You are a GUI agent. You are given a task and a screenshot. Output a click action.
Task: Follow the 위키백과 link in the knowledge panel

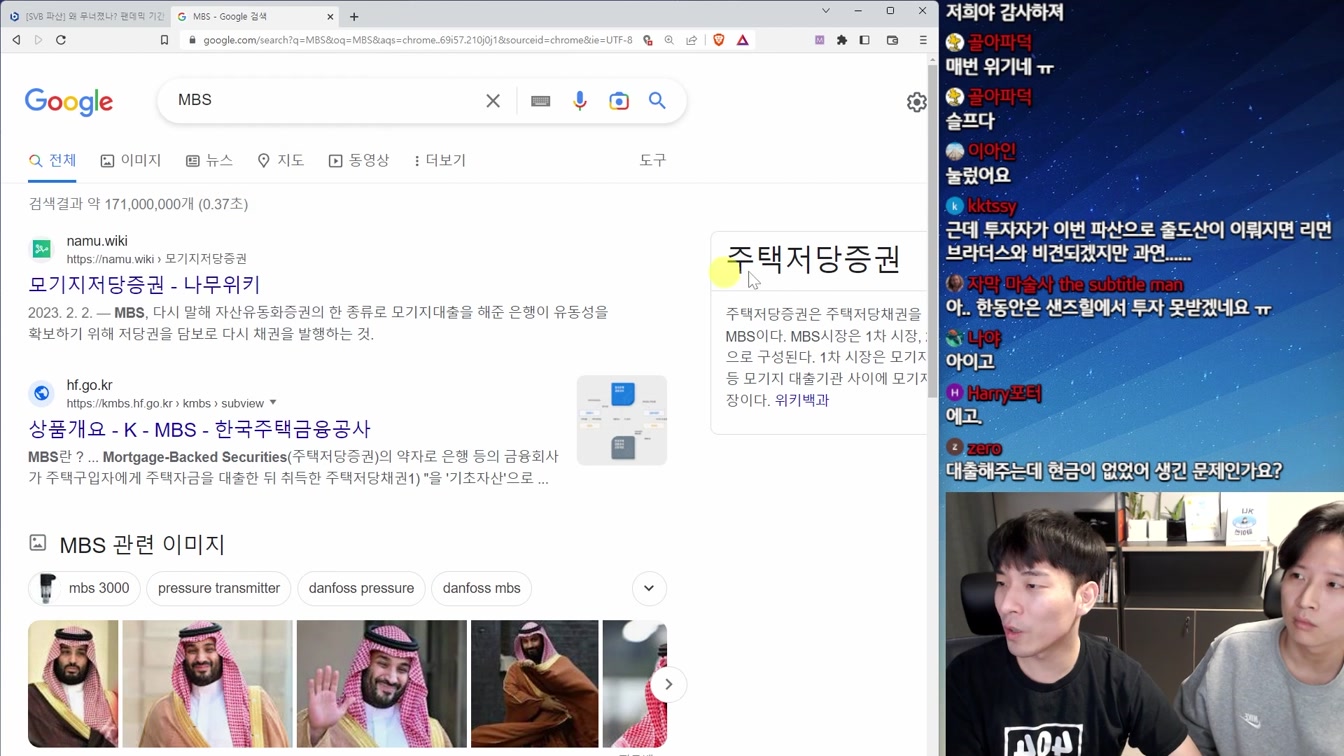click(x=802, y=400)
